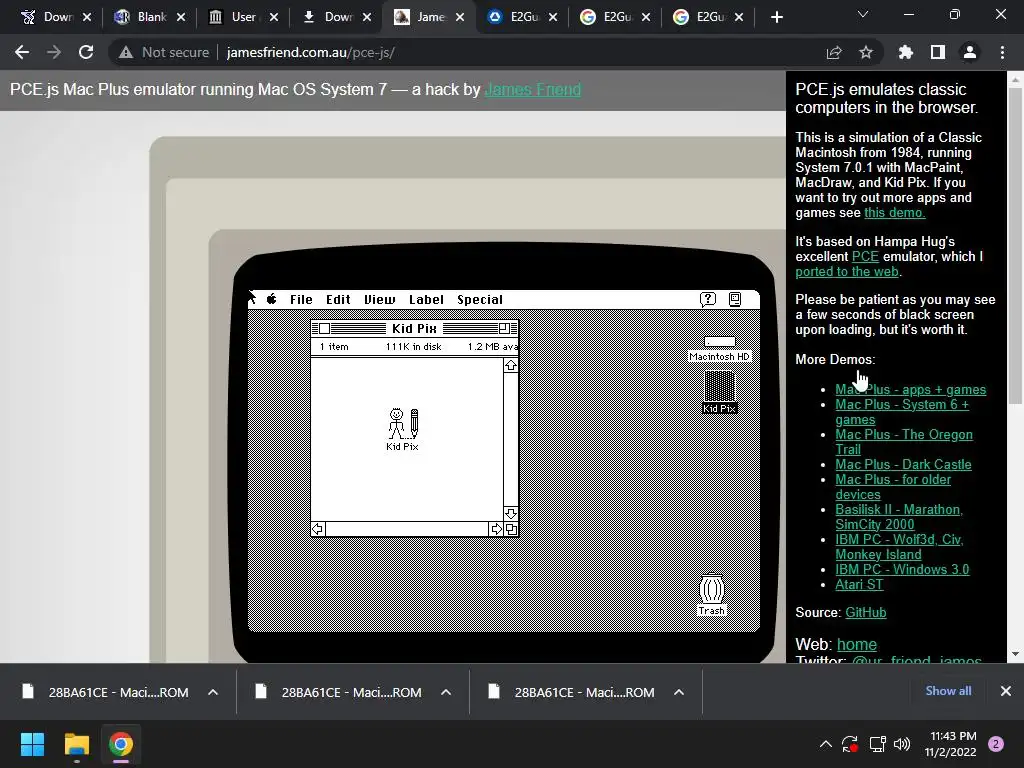
Task: Open the Chrome extensions puzzle icon
Action: click(x=906, y=52)
